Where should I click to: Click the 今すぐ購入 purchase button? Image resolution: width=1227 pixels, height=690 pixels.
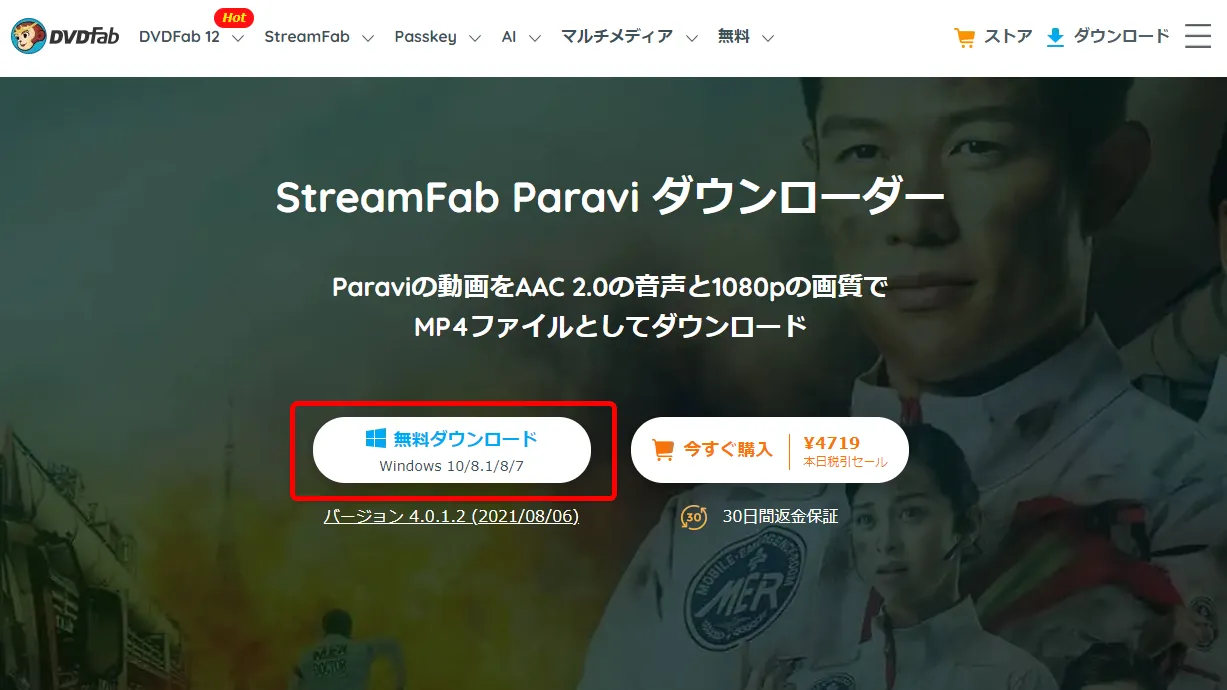769,450
